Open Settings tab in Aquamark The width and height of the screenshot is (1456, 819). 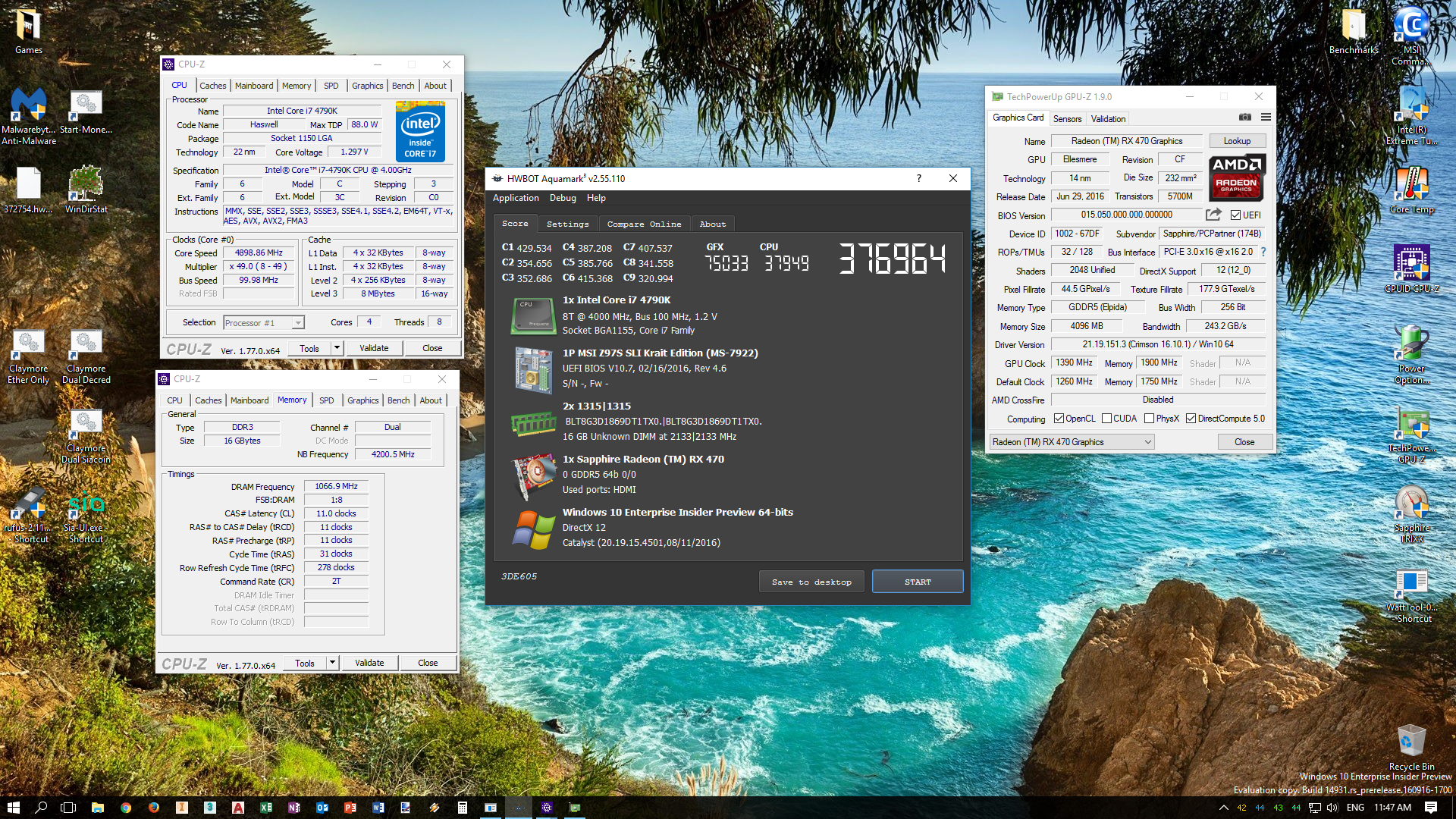click(567, 224)
